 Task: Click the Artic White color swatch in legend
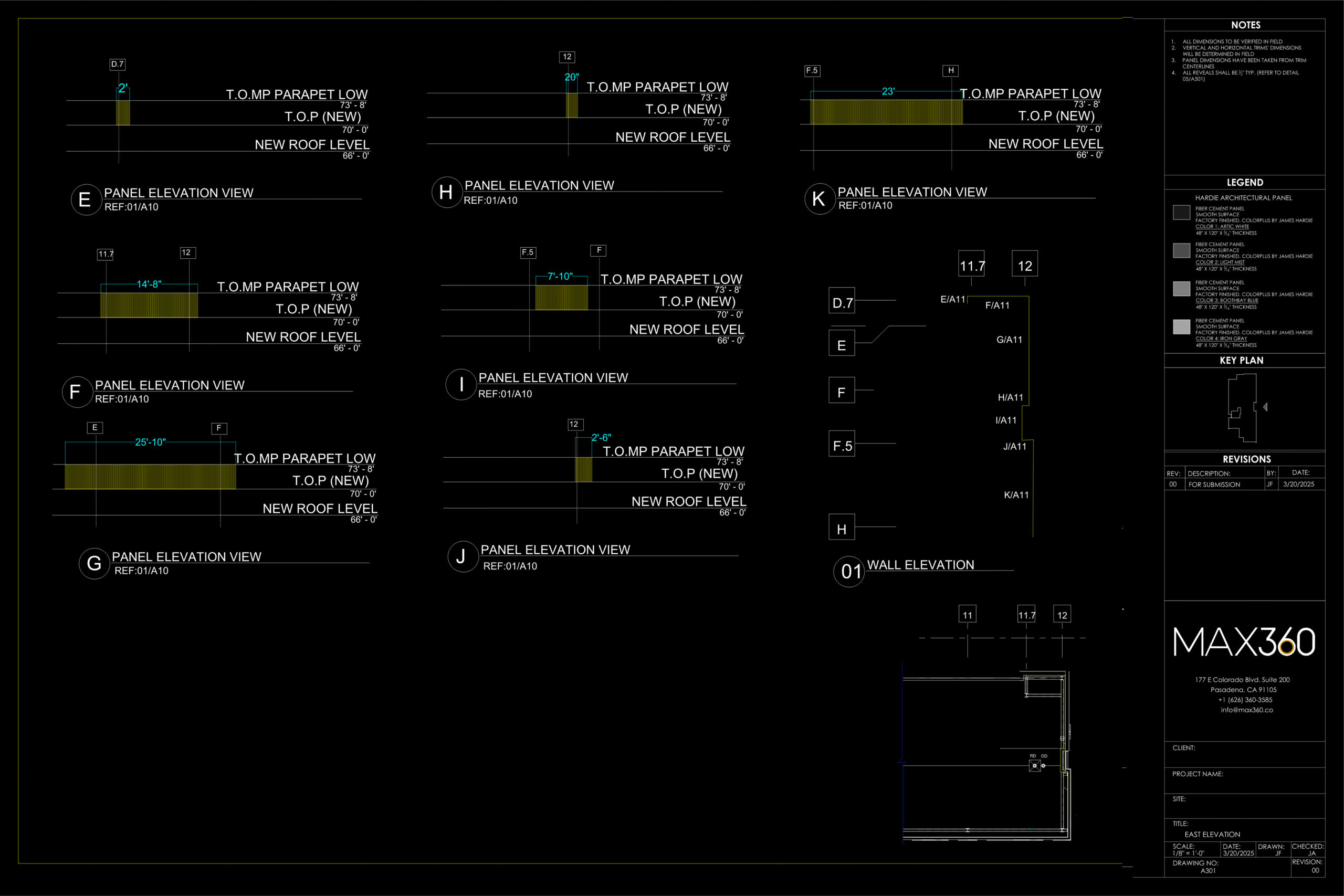tap(1181, 213)
